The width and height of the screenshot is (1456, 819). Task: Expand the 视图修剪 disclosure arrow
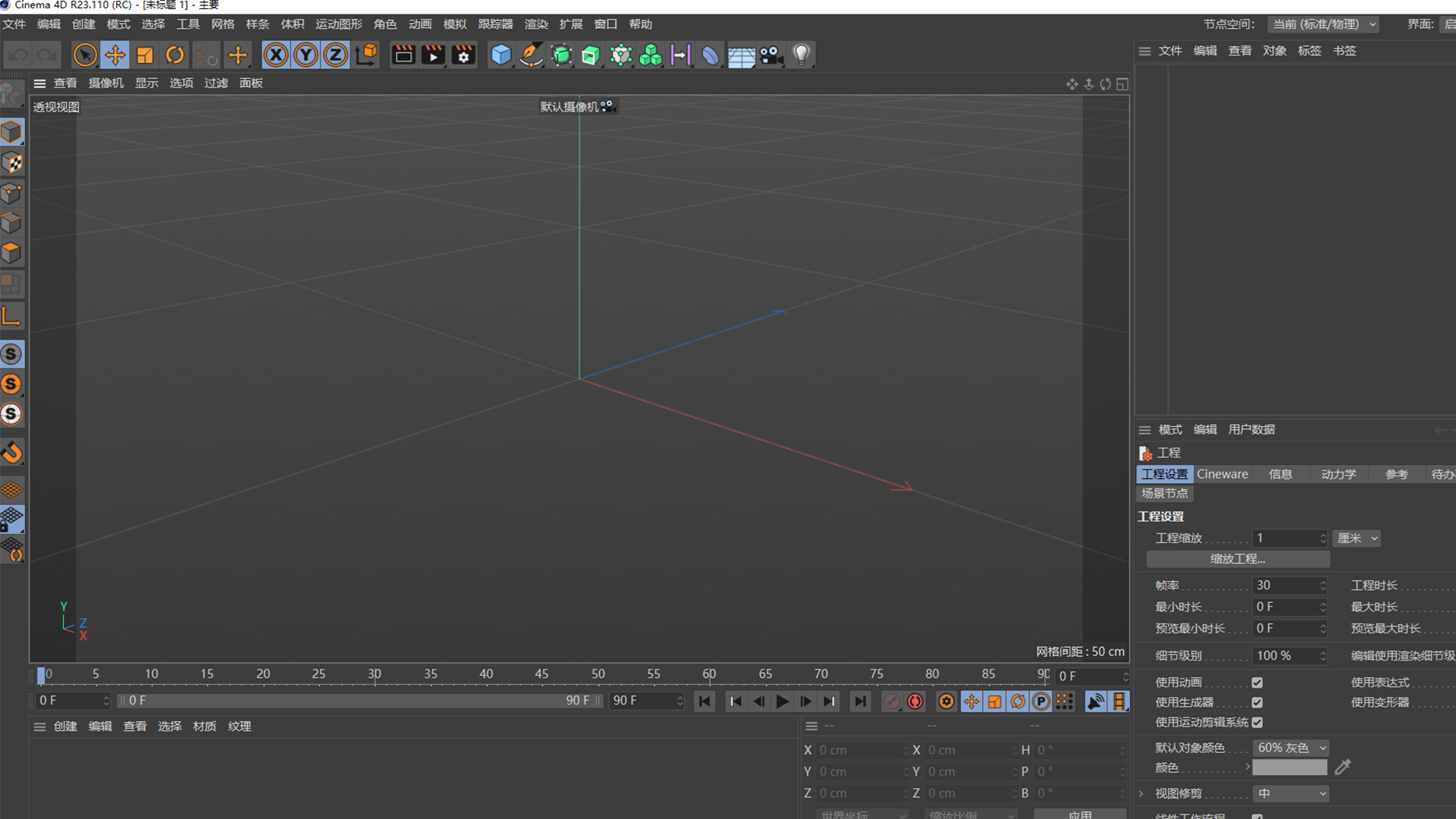click(1141, 793)
